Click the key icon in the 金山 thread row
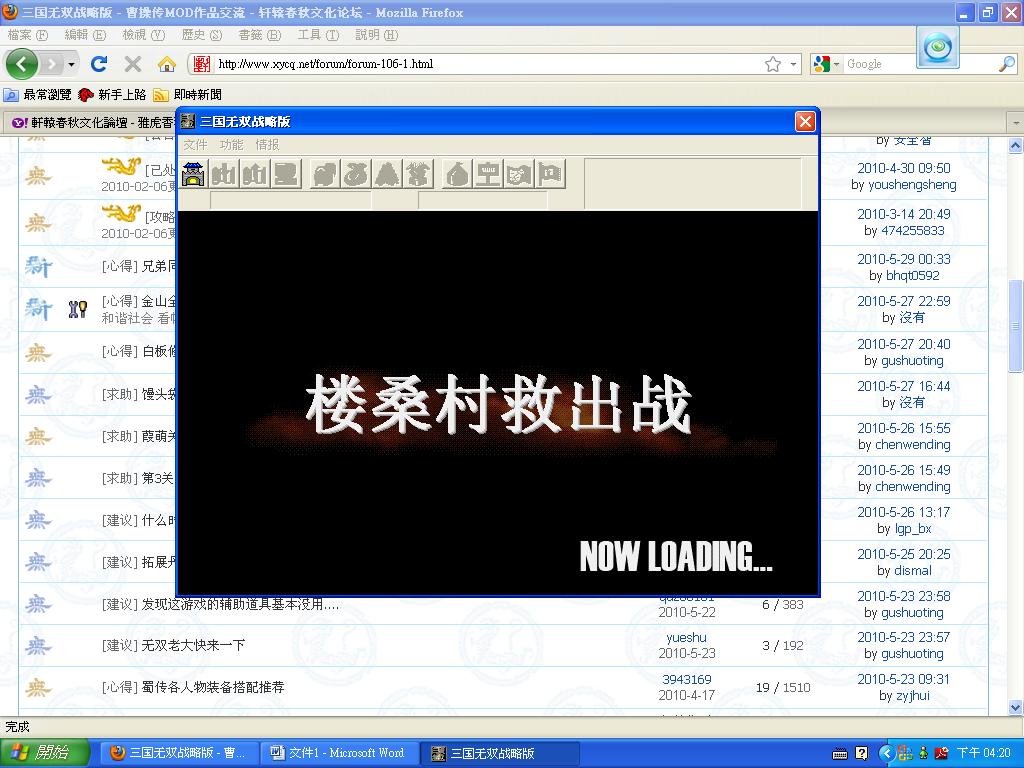1024x768 pixels. pos(78,309)
